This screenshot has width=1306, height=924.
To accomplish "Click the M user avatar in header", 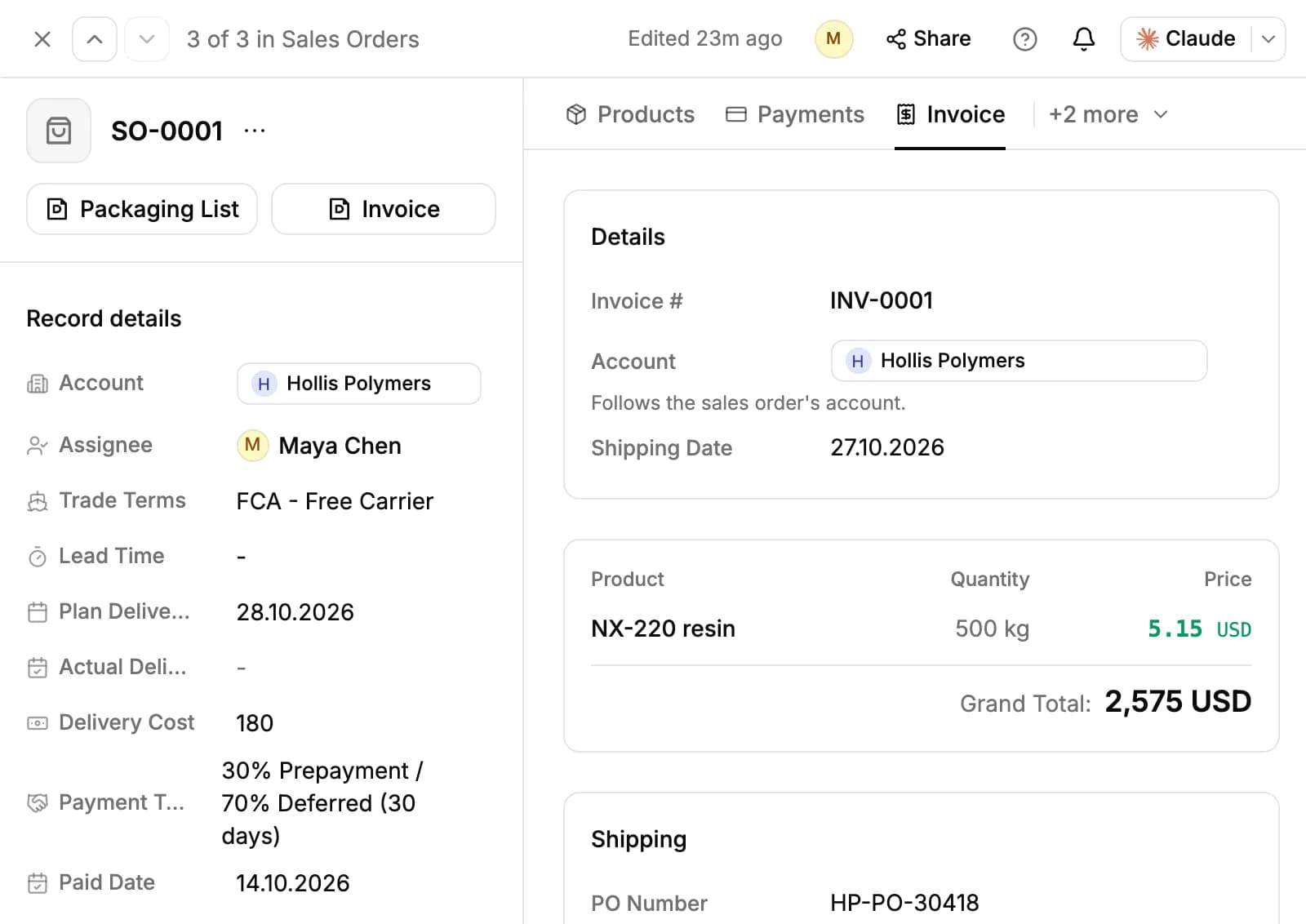I will coord(833,39).
